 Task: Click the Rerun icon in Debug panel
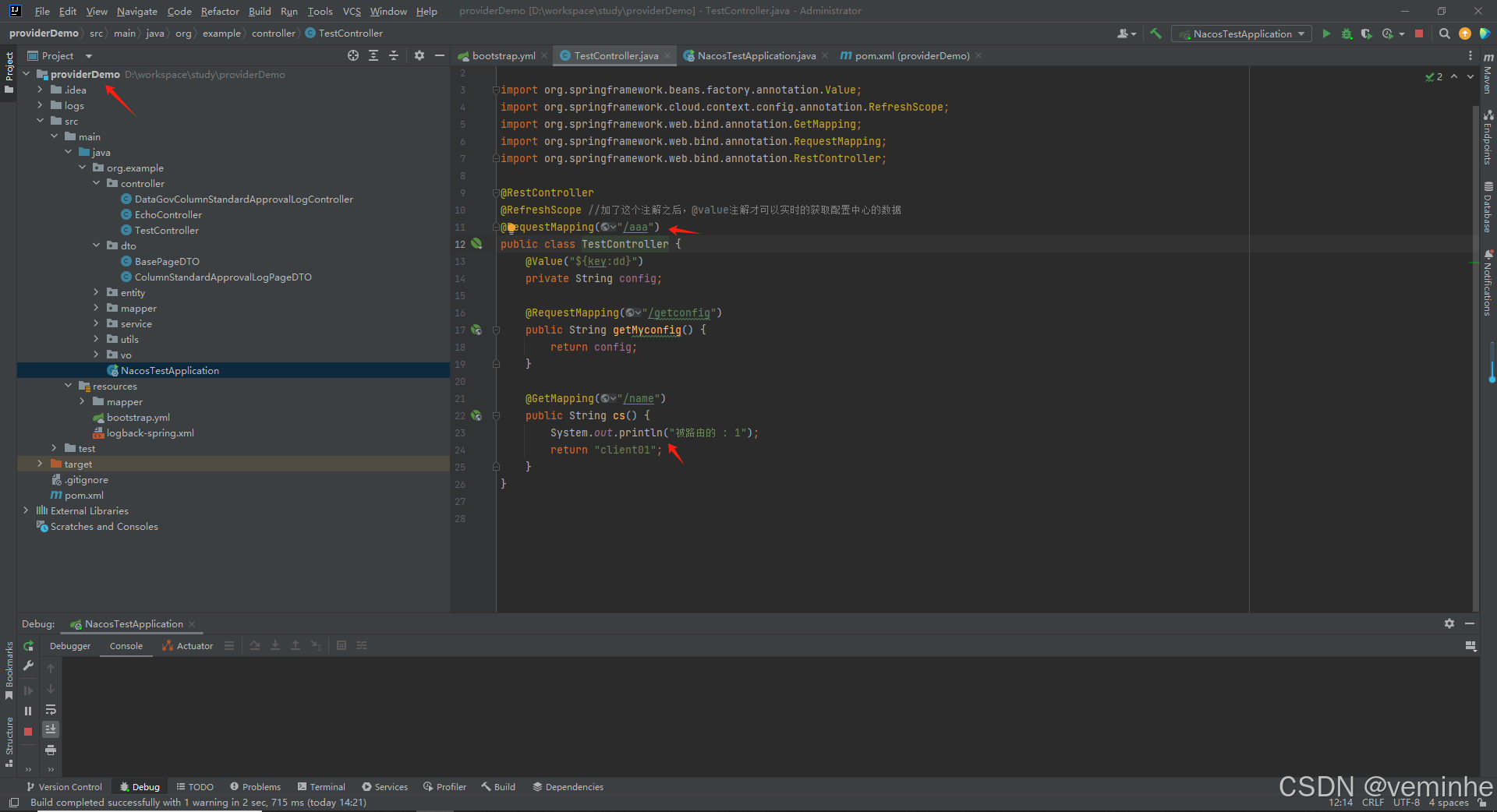[28, 646]
